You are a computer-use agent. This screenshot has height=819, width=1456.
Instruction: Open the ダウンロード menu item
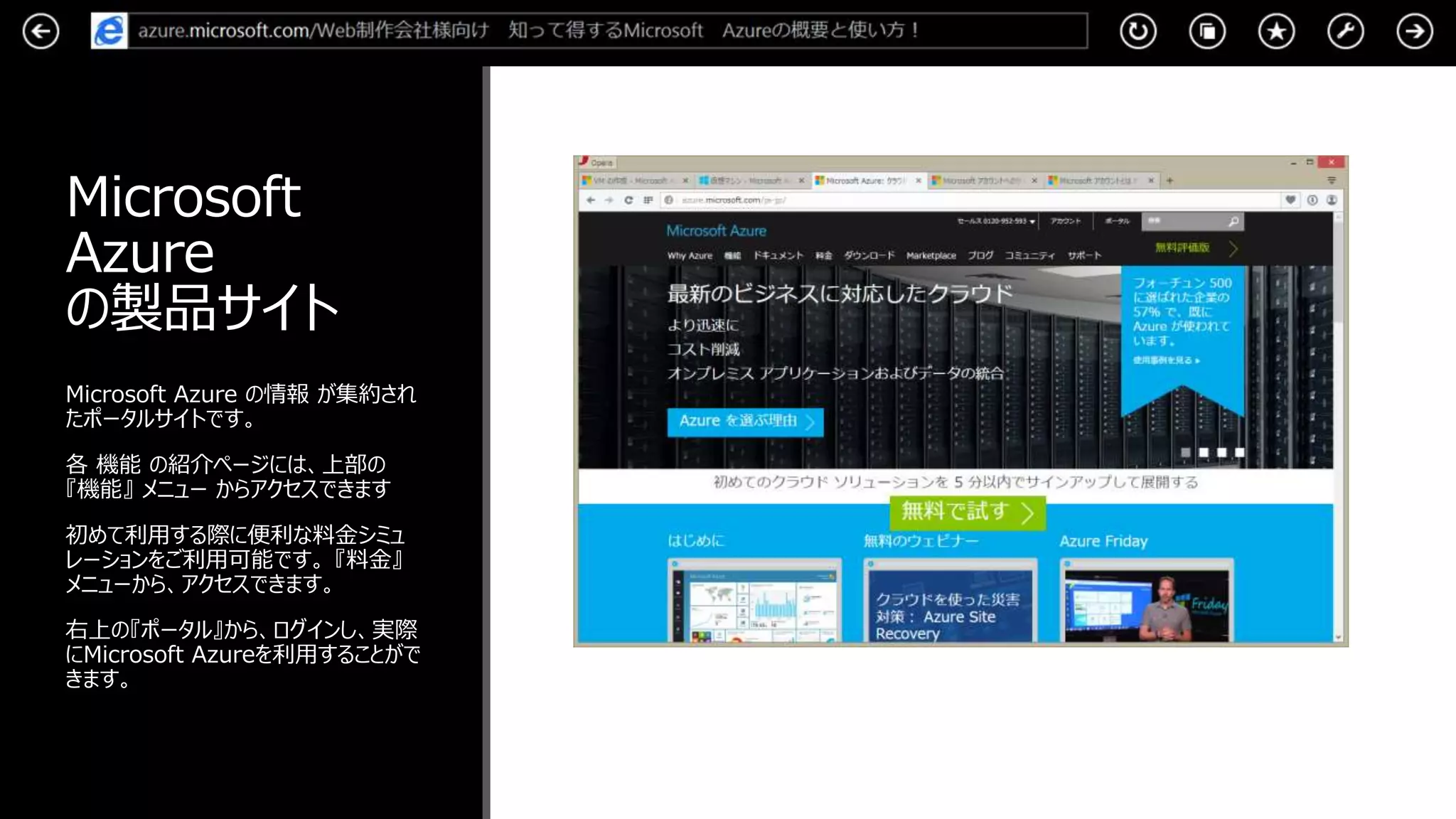869,255
